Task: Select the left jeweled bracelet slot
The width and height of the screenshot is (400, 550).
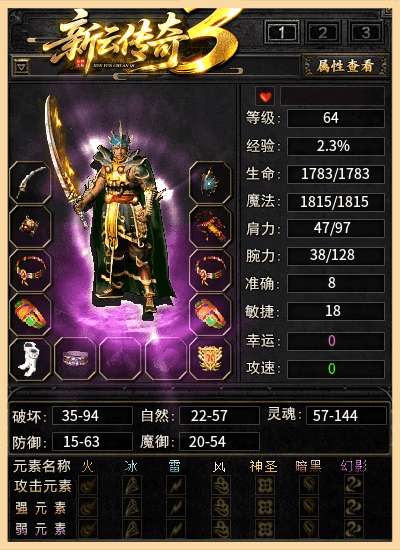Action: pyautogui.click(x=30, y=271)
